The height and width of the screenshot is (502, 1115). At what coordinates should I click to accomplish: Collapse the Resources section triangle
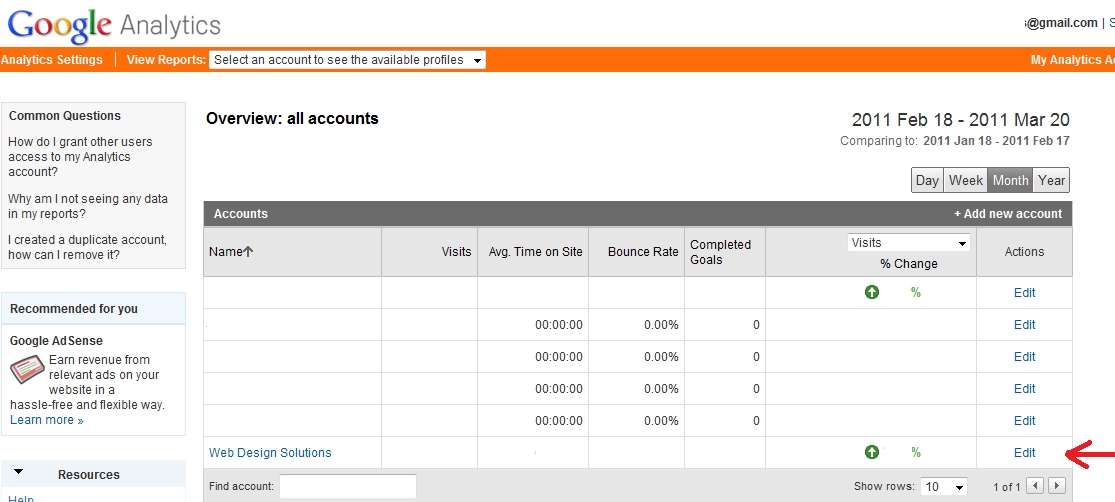pyautogui.click(x=19, y=473)
